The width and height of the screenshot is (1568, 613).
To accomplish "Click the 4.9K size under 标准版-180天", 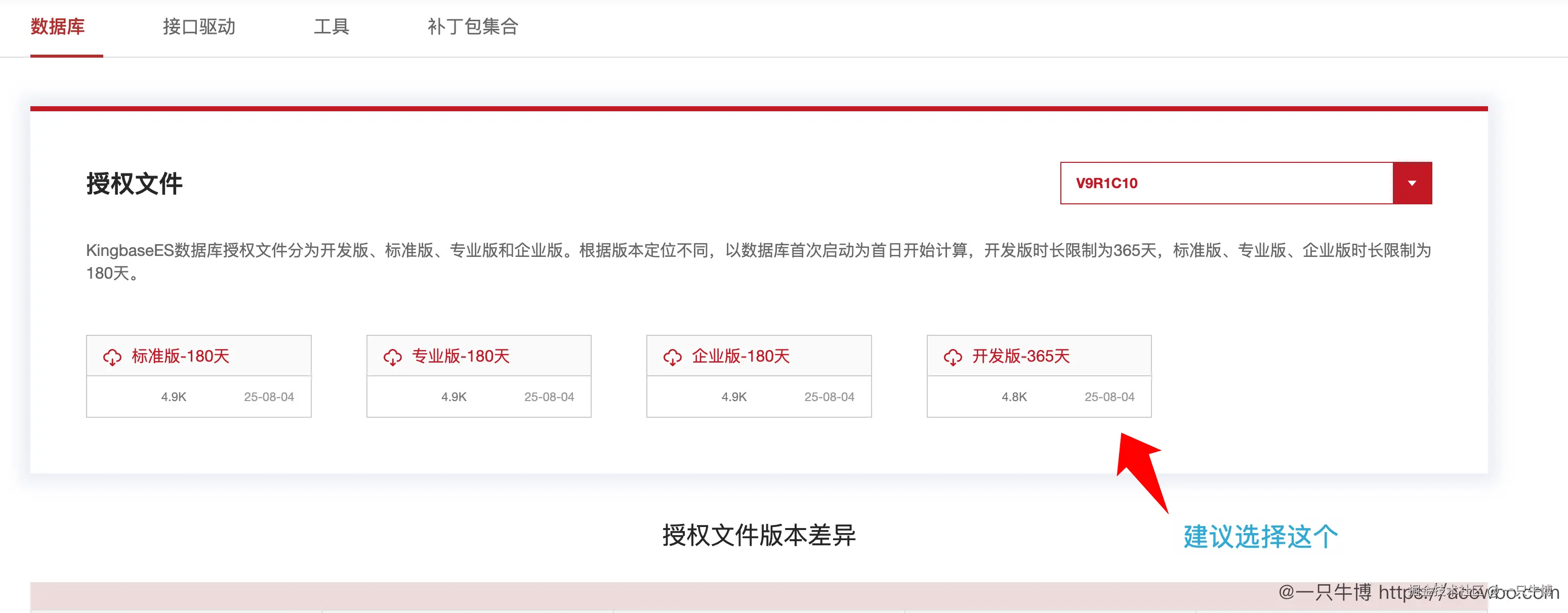I will coord(174,397).
